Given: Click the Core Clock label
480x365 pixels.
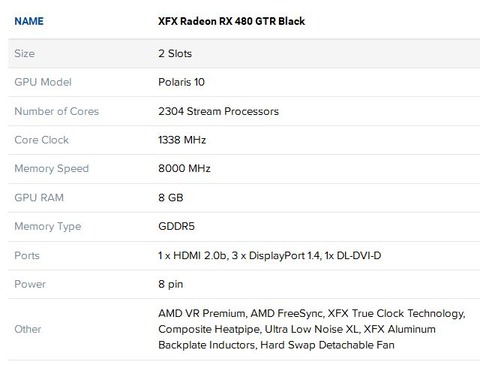Looking at the screenshot, I should [x=41, y=140].
